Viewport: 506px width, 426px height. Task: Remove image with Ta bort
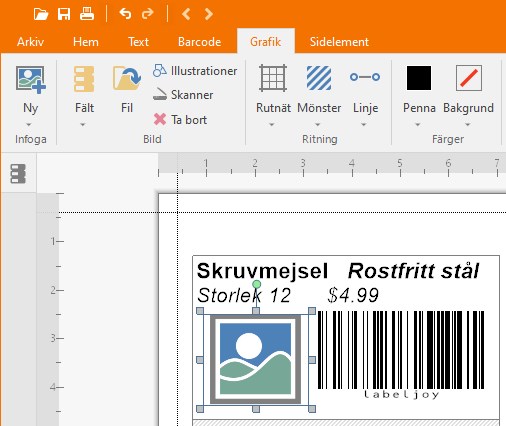pyautogui.click(x=180, y=120)
